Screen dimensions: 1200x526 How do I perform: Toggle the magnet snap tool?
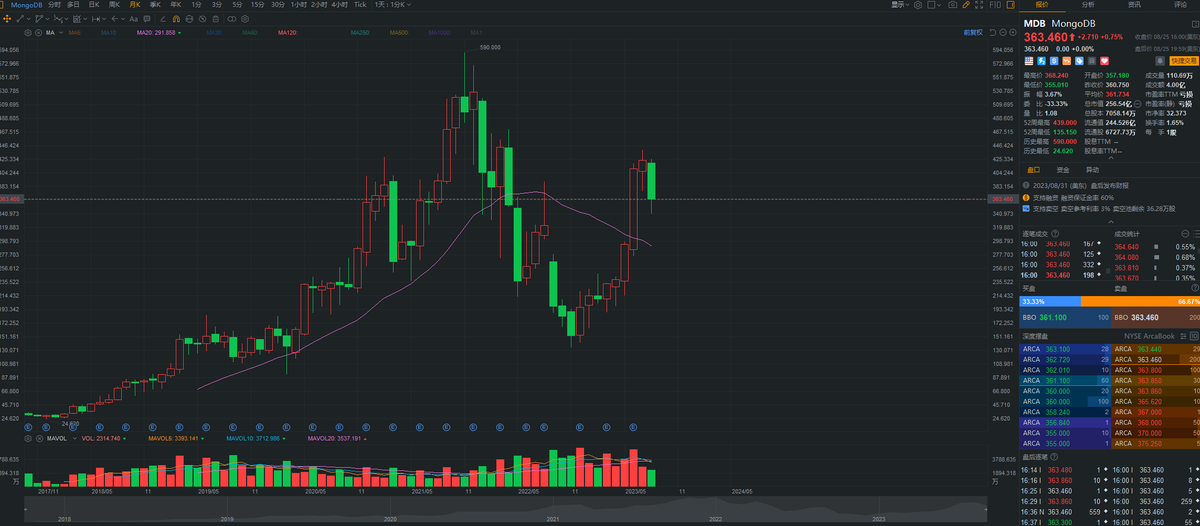tap(176, 19)
